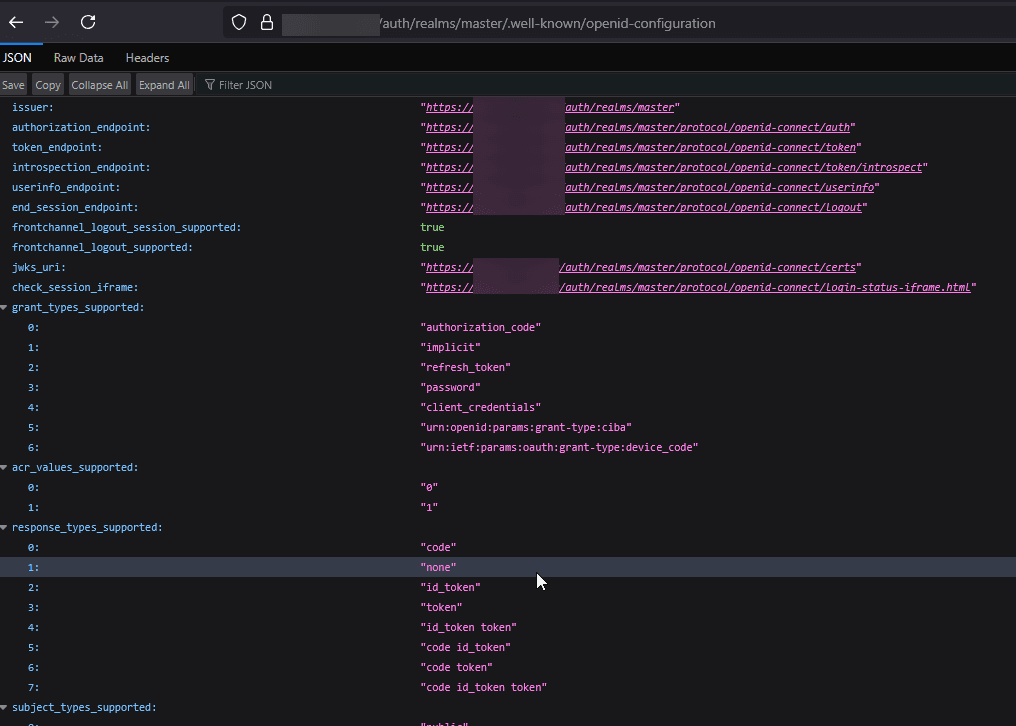Click the Collapse All button

click(x=100, y=85)
